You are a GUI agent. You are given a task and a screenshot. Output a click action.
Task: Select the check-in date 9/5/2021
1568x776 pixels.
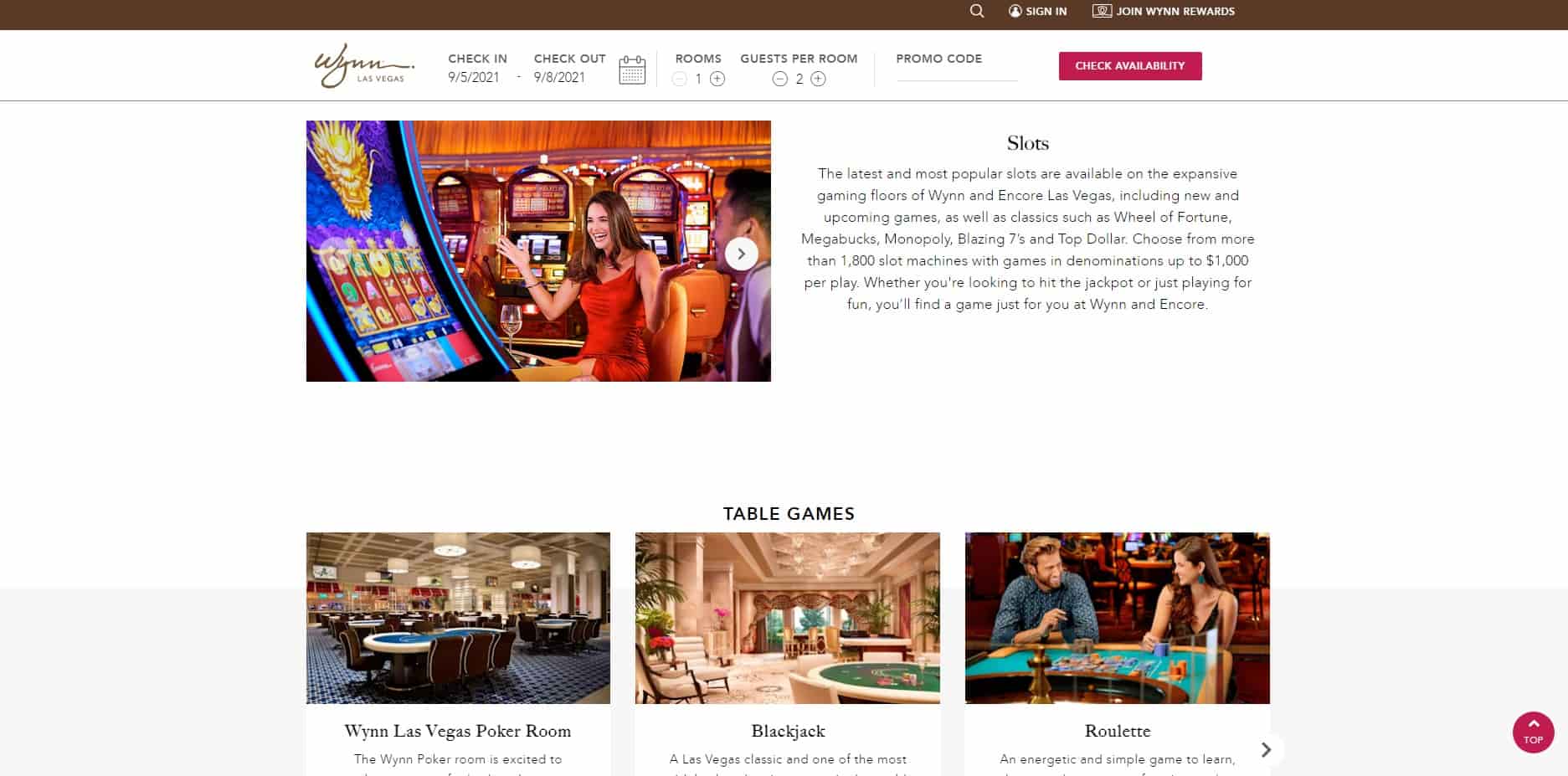(474, 78)
